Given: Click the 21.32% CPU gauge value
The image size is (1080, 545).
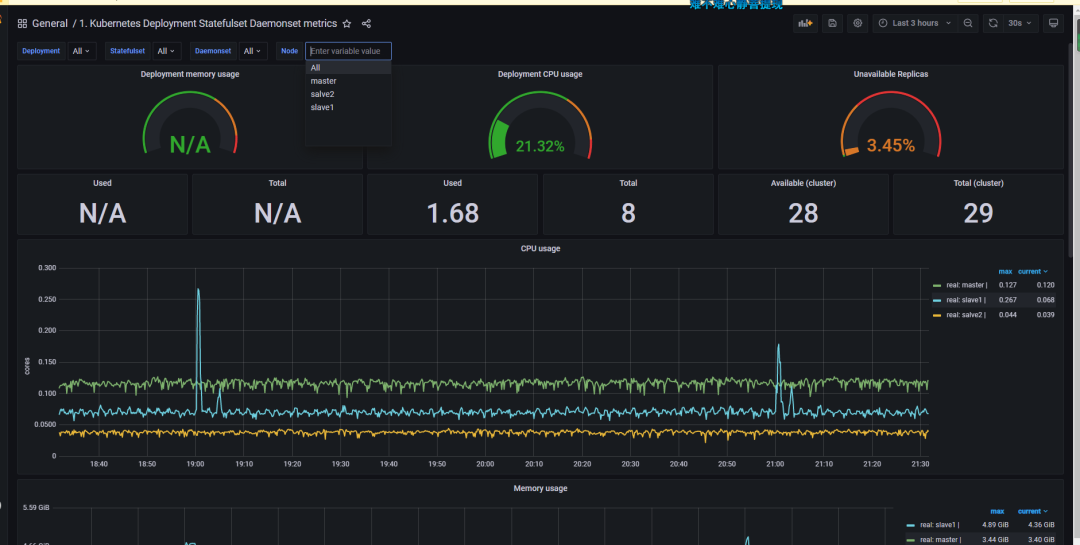Looking at the screenshot, I should tap(540, 146).
